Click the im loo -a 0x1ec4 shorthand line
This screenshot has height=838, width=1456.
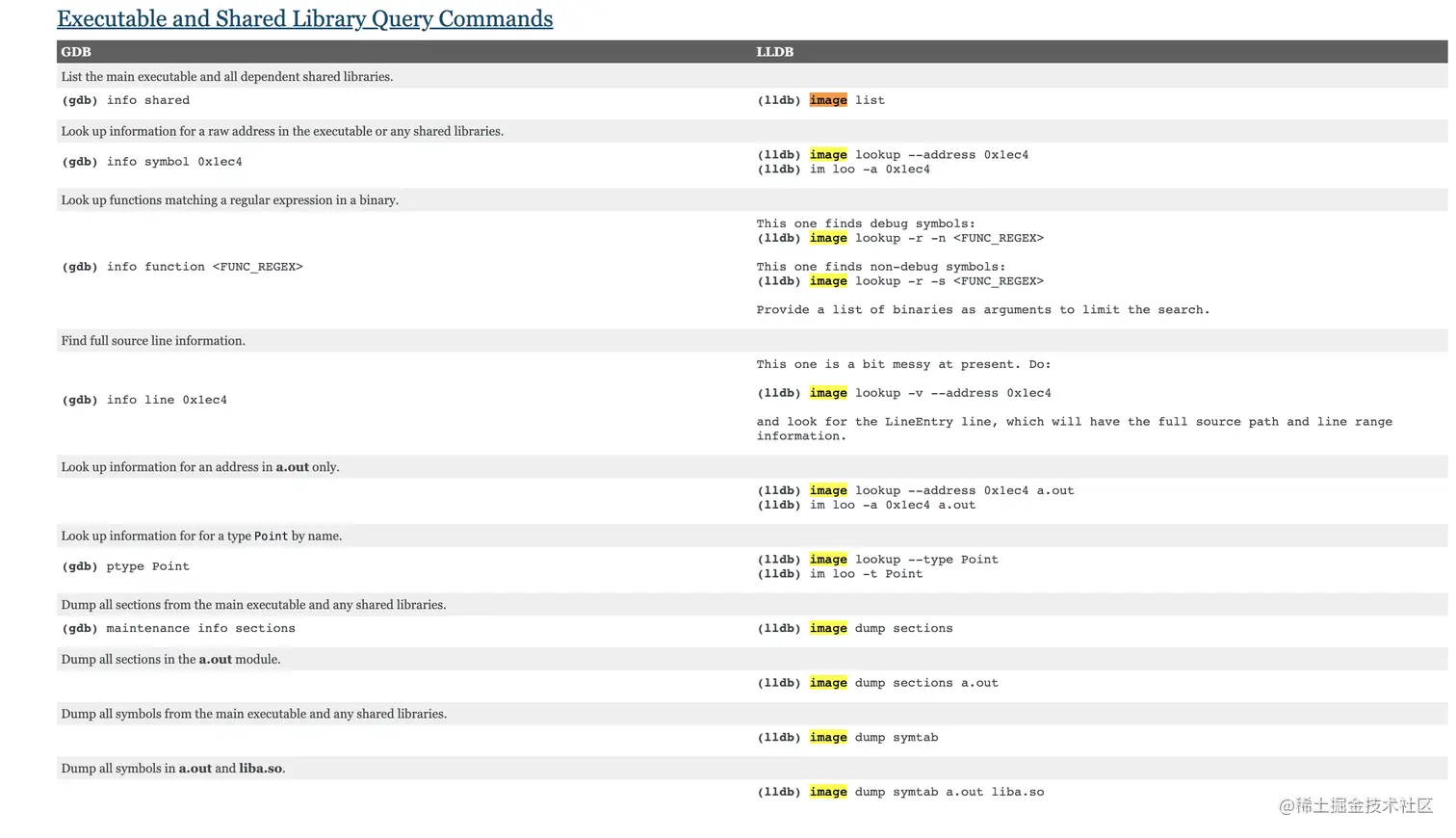pyautogui.click(x=844, y=170)
